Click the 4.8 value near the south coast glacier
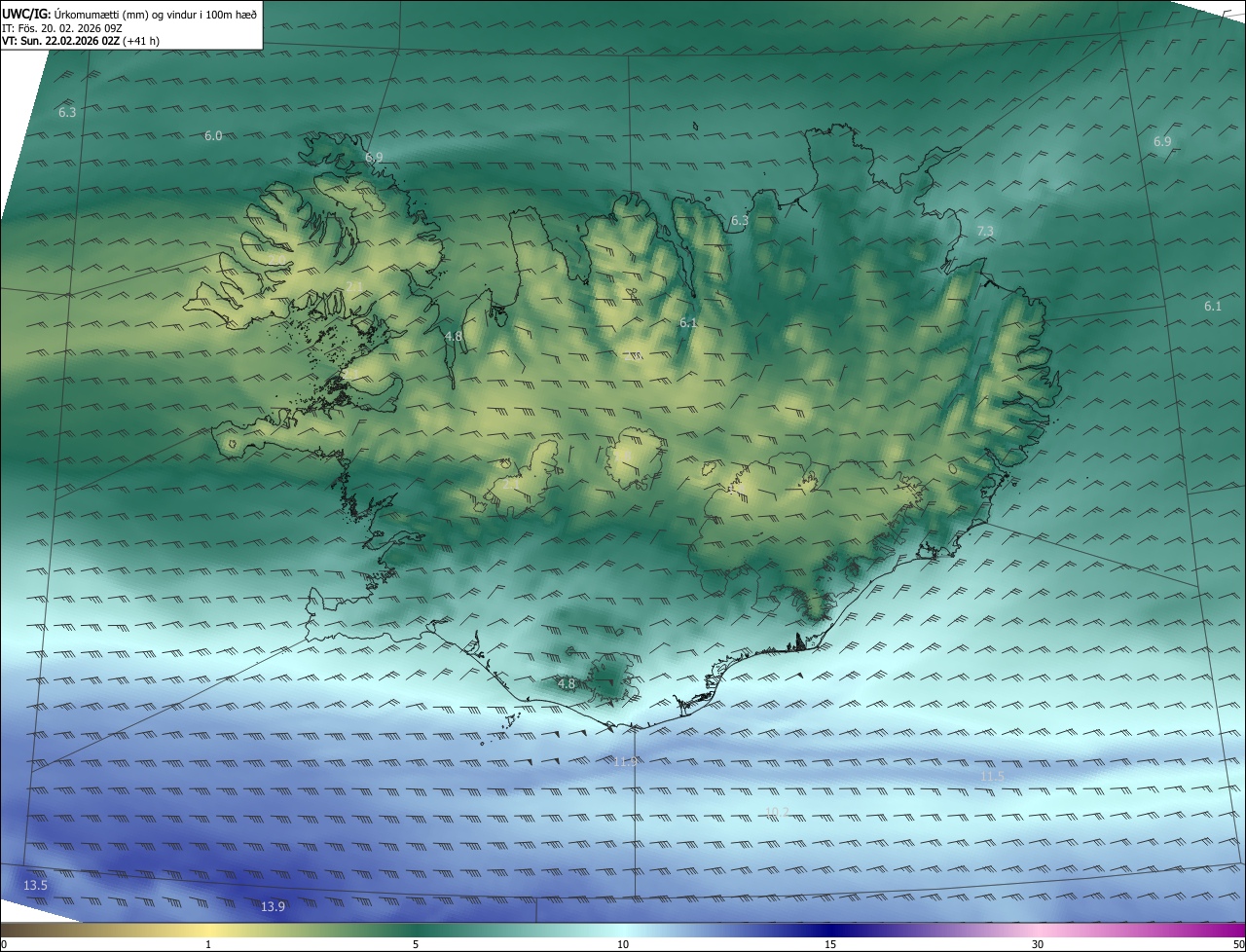Viewport: 1246px width, 952px height. tap(567, 684)
